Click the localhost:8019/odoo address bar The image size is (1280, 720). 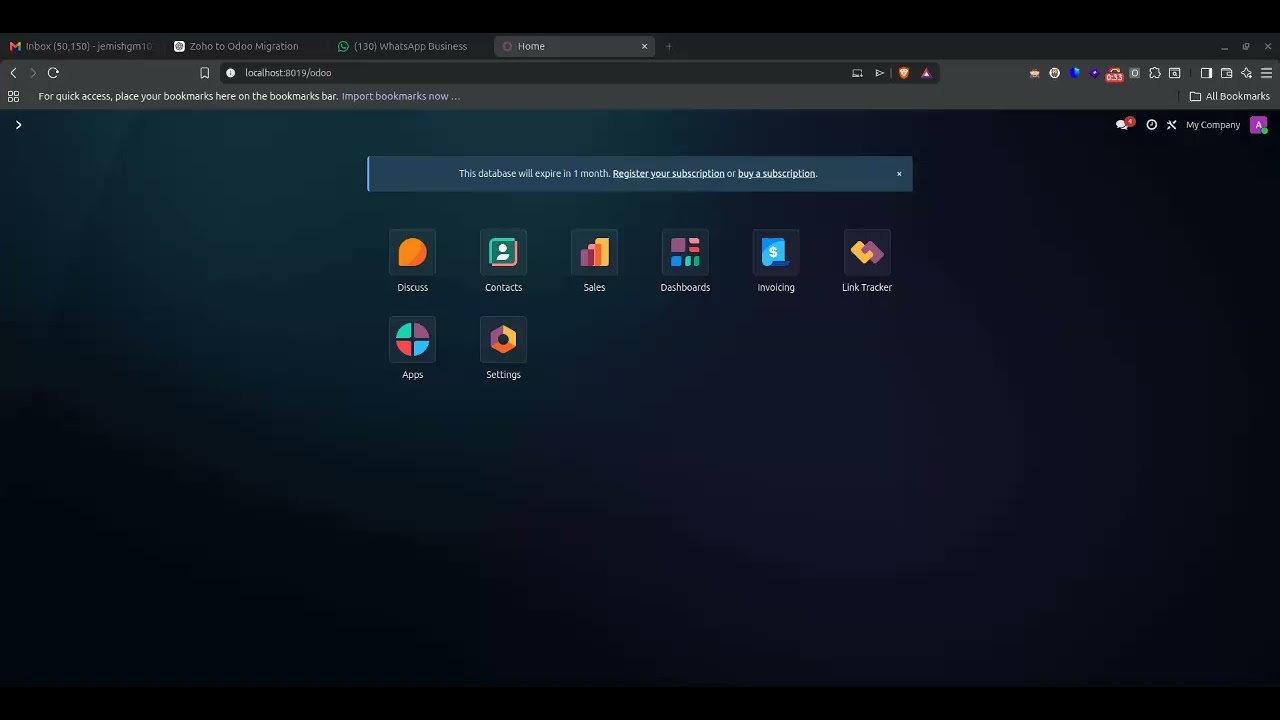click(540, 73)
